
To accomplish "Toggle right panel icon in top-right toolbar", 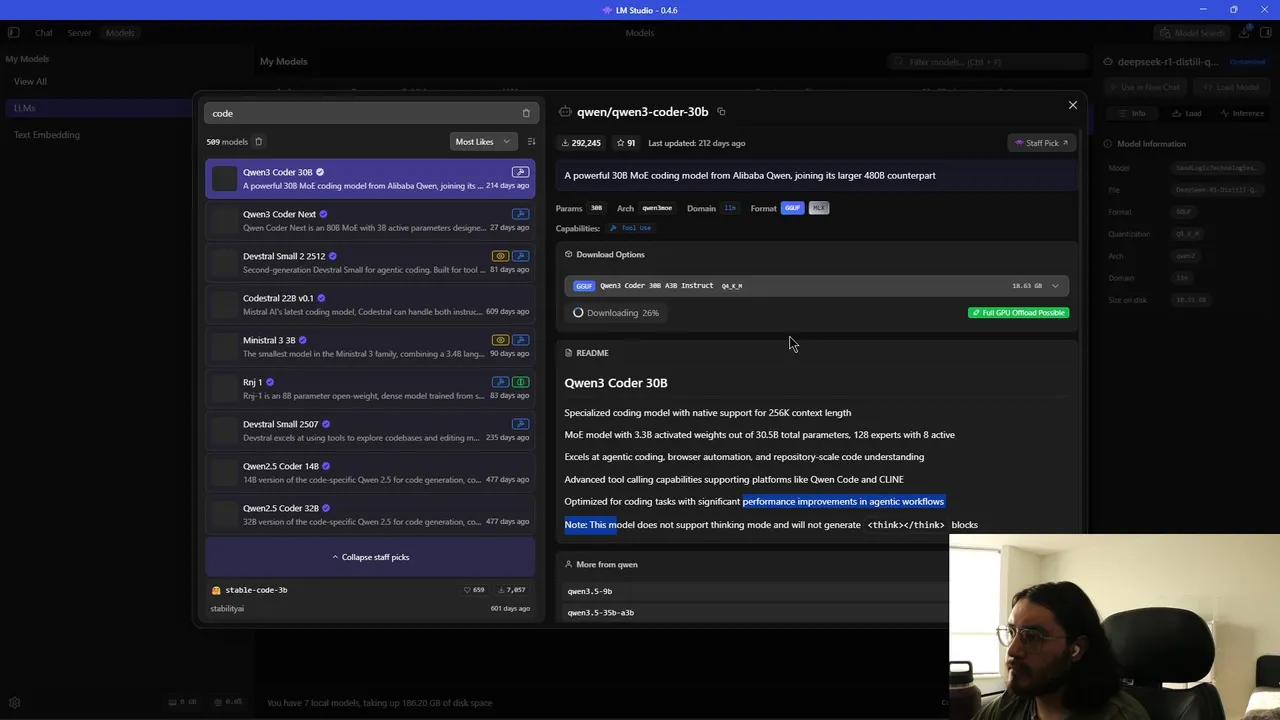I will 1265,33.
